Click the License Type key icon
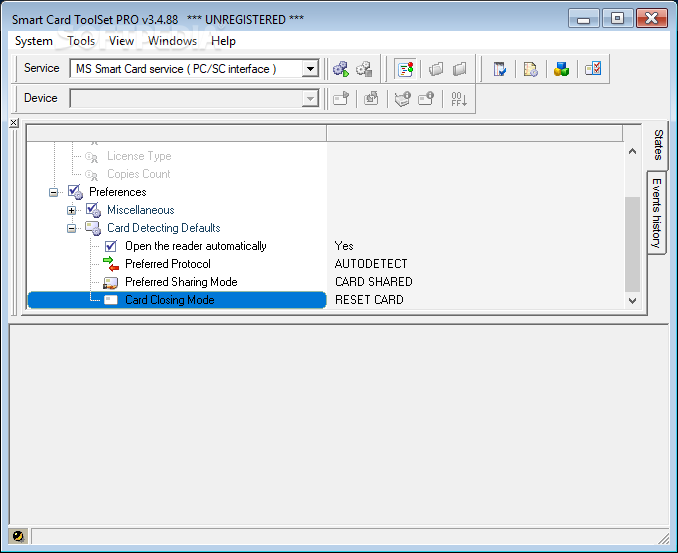Viewport: 678px width, 553px height. click(x=91, y=157)
